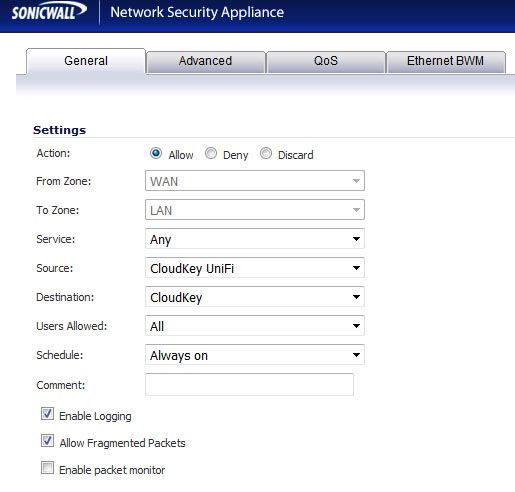
Task: Toggle the Allow Fragmented Packets checkbox
Action: pyautogui.click(x=47, y=441)
